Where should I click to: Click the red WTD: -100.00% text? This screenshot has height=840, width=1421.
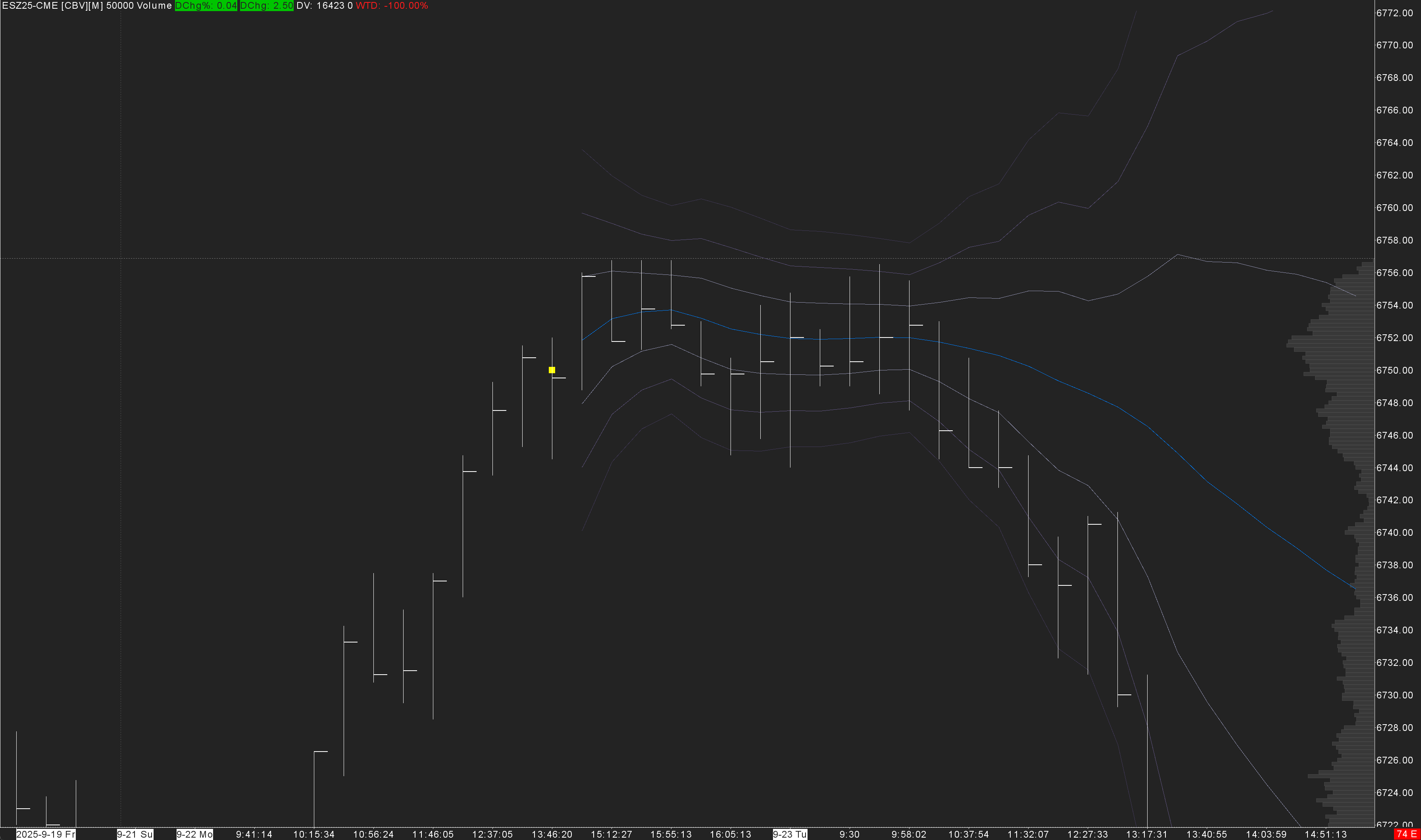(391, 6)
